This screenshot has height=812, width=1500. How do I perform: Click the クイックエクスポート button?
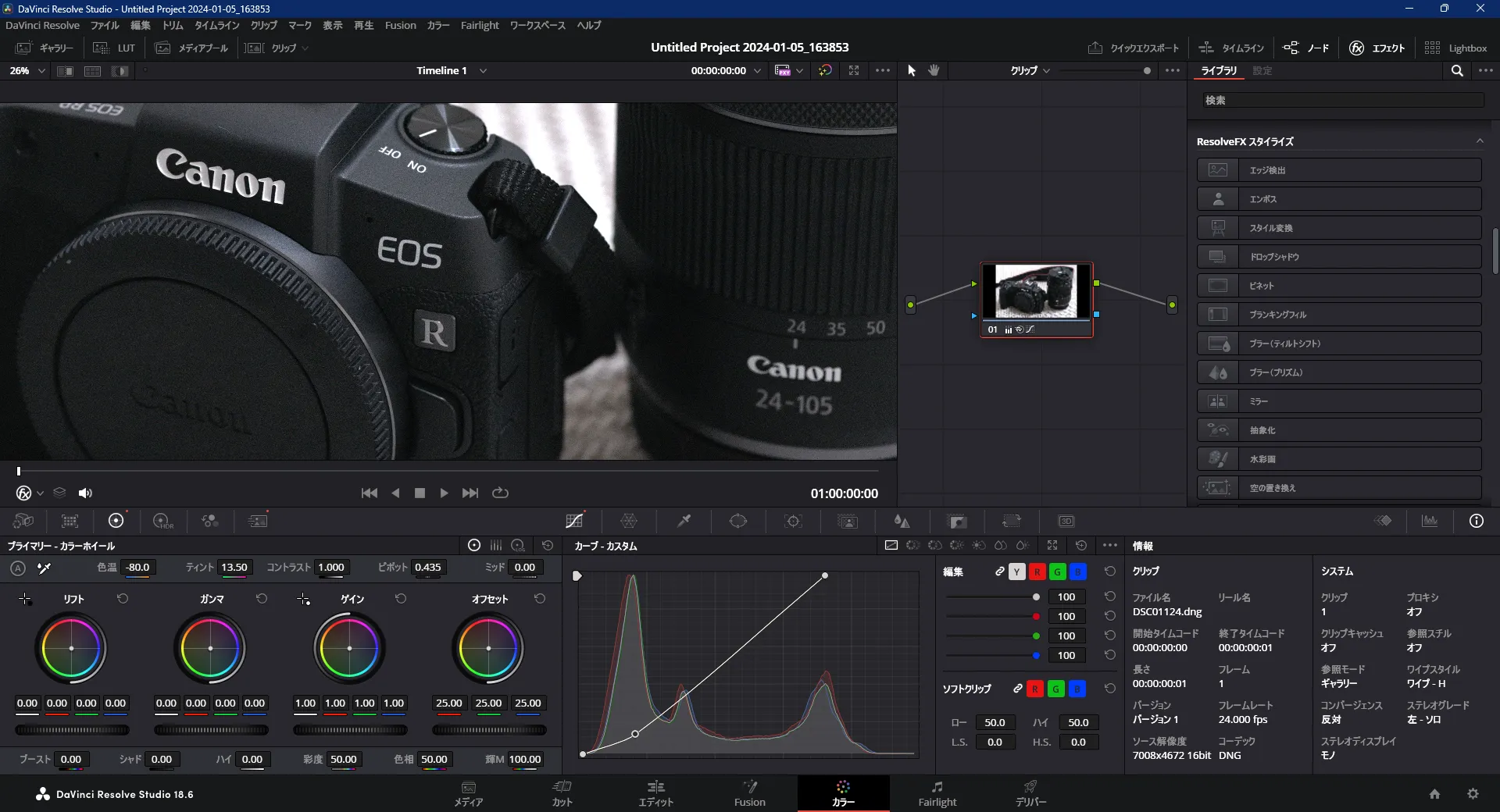point(1134,48)
